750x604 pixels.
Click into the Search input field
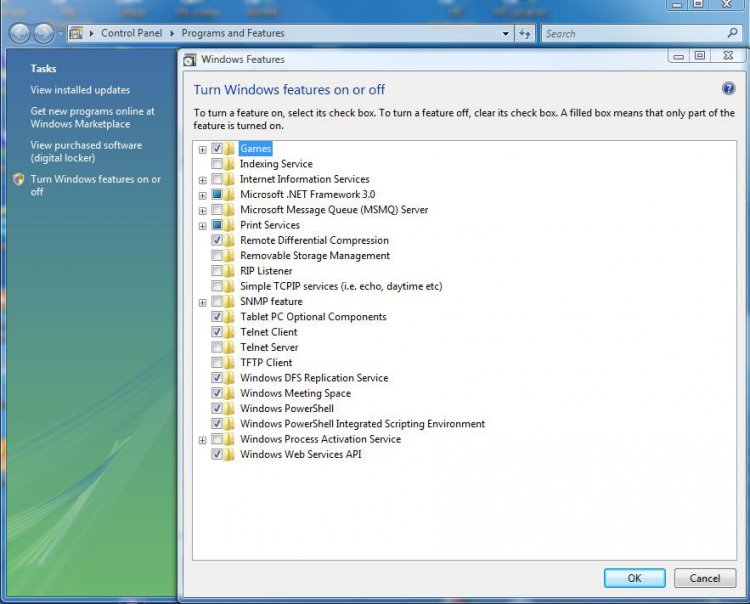634,33
